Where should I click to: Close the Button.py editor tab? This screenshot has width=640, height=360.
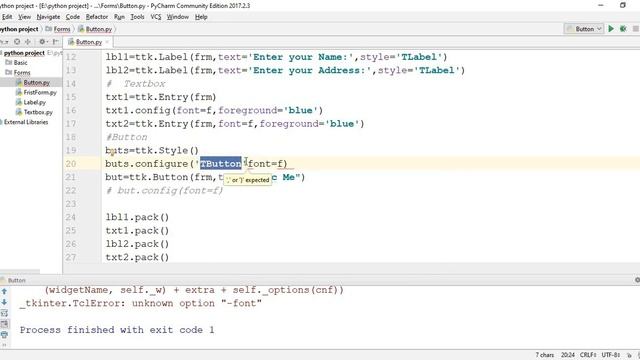click(107, 42)
